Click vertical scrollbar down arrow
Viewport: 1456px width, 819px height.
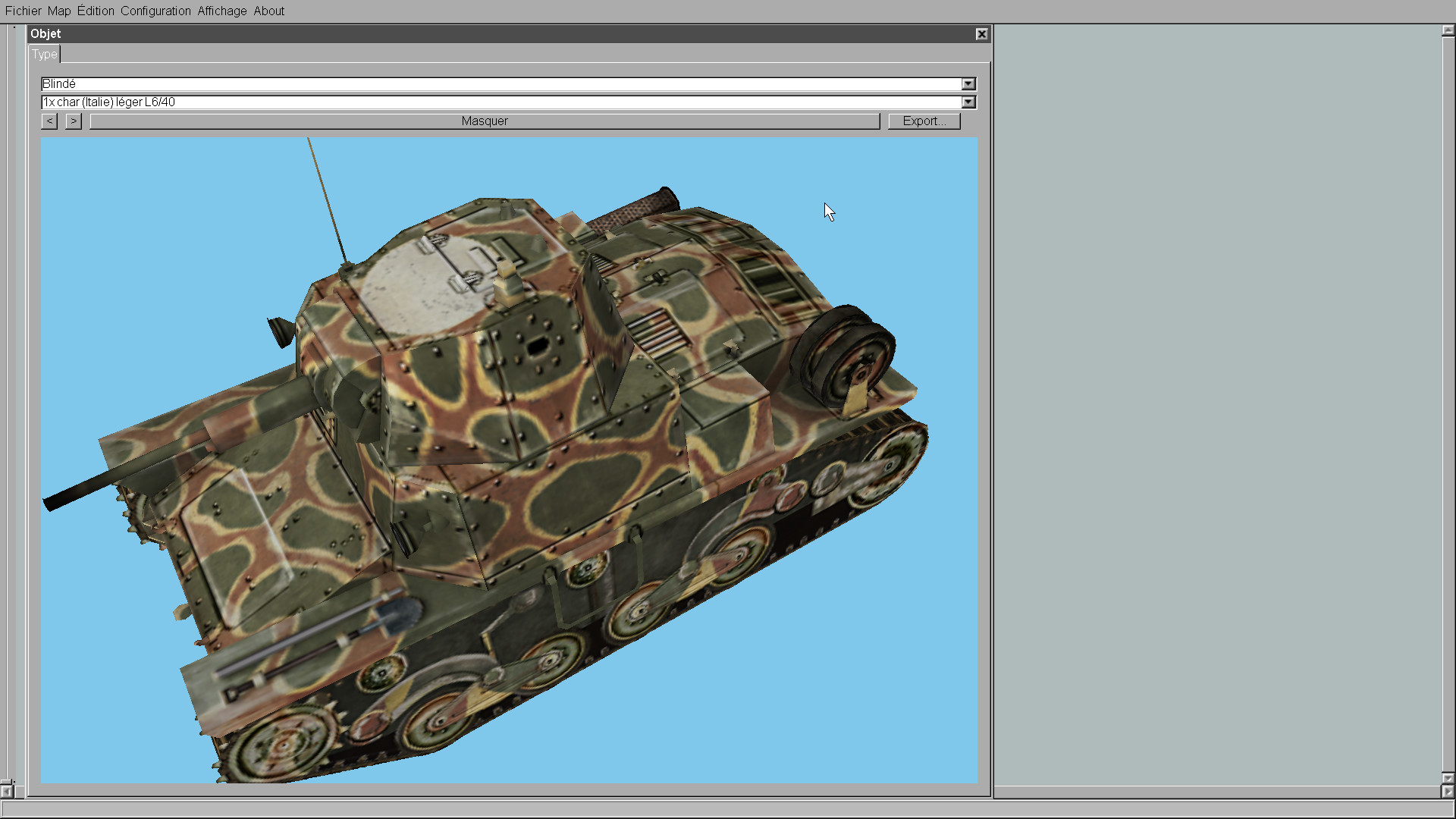pyautogui.click(x=1448, y=778)
